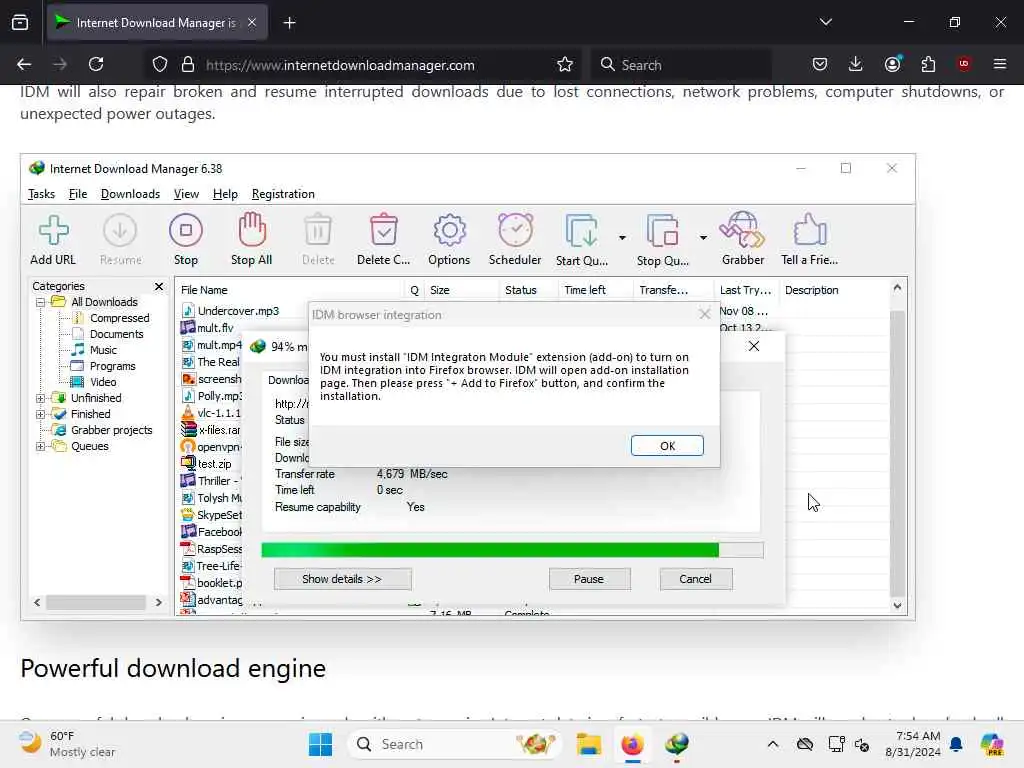Click the IDM icon in the taskbar
The height and width of the screenshot is (768, 1024).
[677, 744]
